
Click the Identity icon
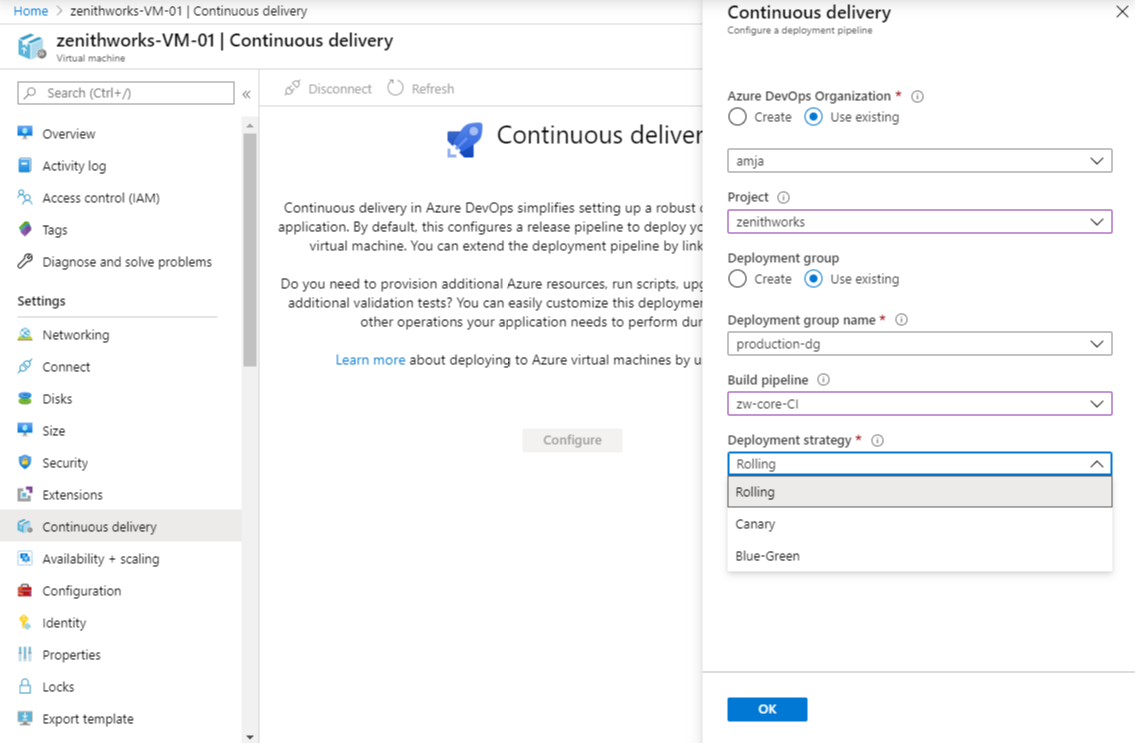(x=24, y=622)
